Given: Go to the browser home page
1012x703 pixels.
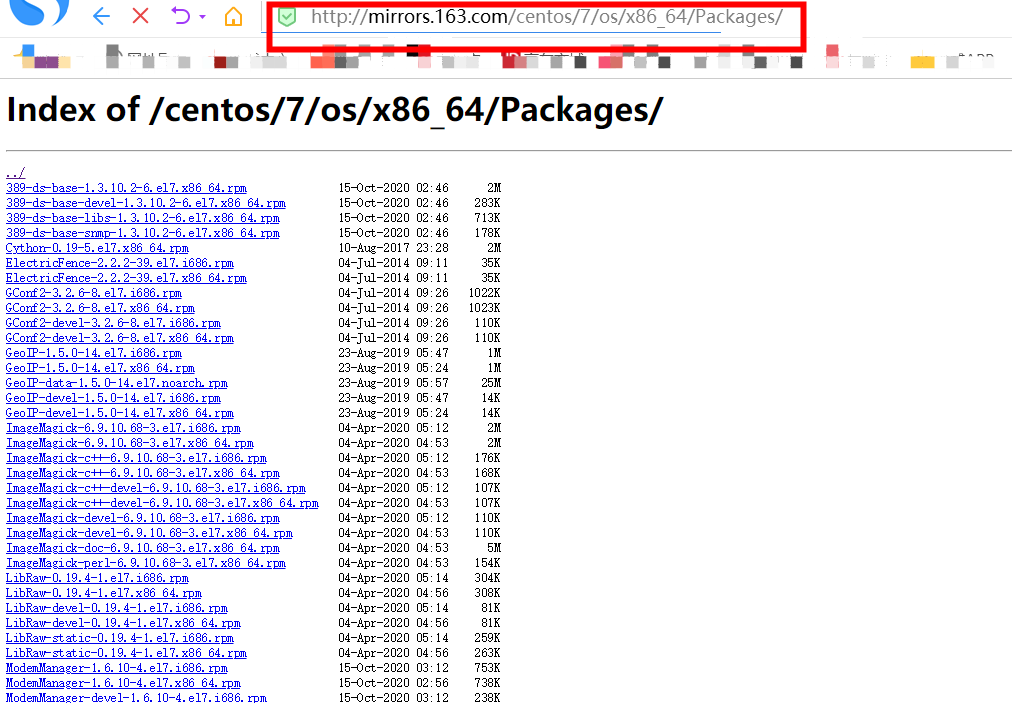Looking at the screenshot, I should [235, 16].
